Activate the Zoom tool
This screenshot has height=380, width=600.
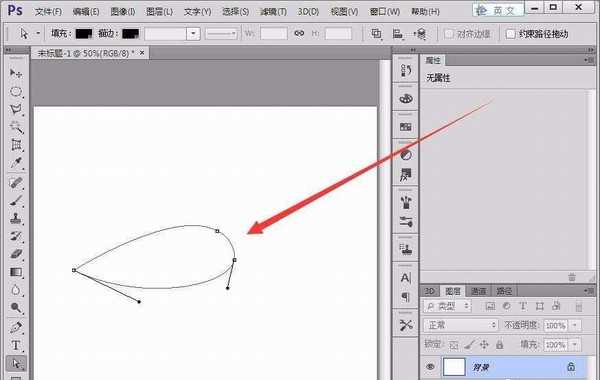[16, 308]
